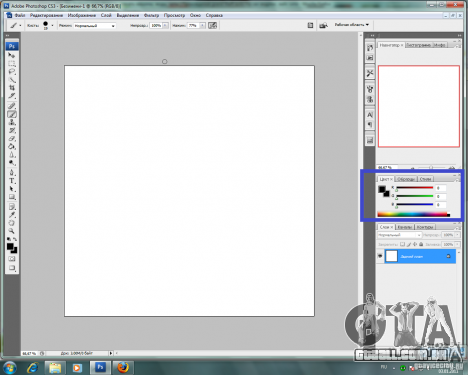Viewport: 468px width, 375px height.
Task: Open the Brushes panel dock icon
Action: point(370,89)
